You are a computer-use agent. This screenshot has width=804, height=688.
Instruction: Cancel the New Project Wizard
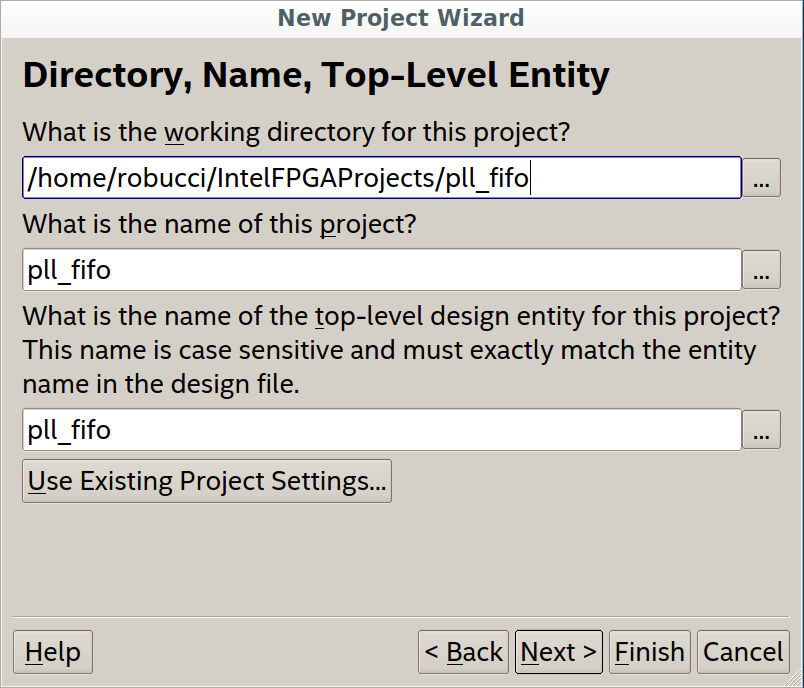point(743,652)
